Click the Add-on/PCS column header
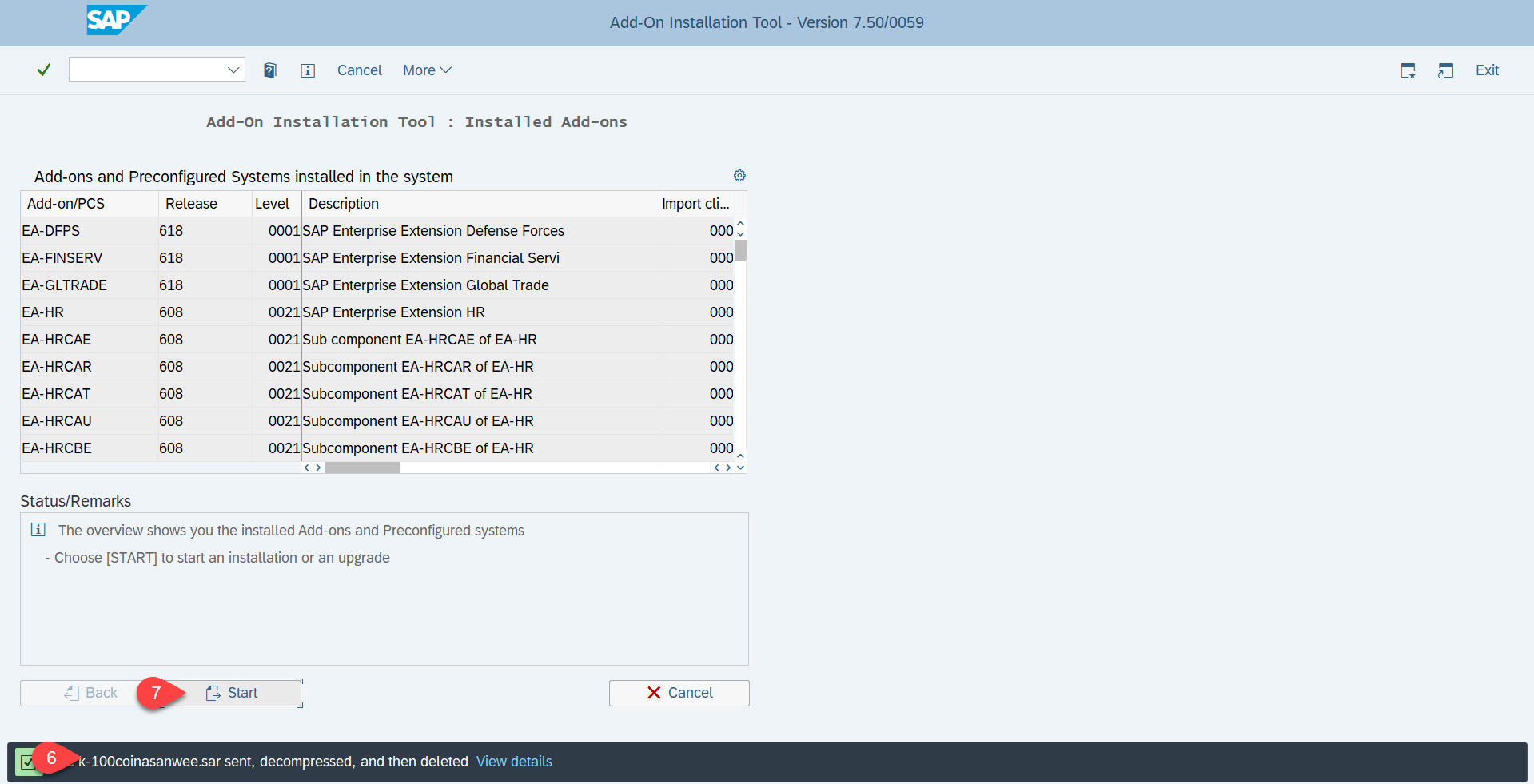 tap(90, 204)
